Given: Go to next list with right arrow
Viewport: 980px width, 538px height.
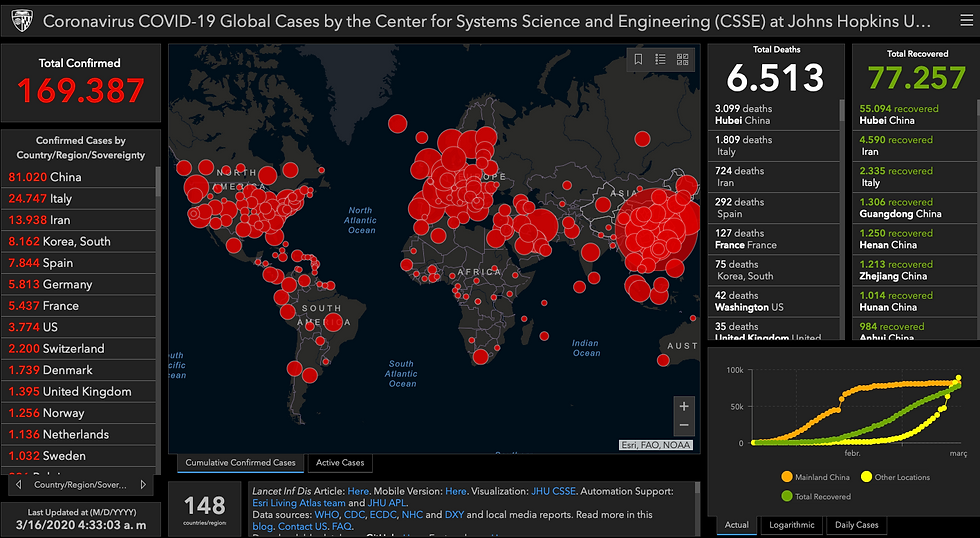Looking at the screenshot, I should tap(143, 484).
